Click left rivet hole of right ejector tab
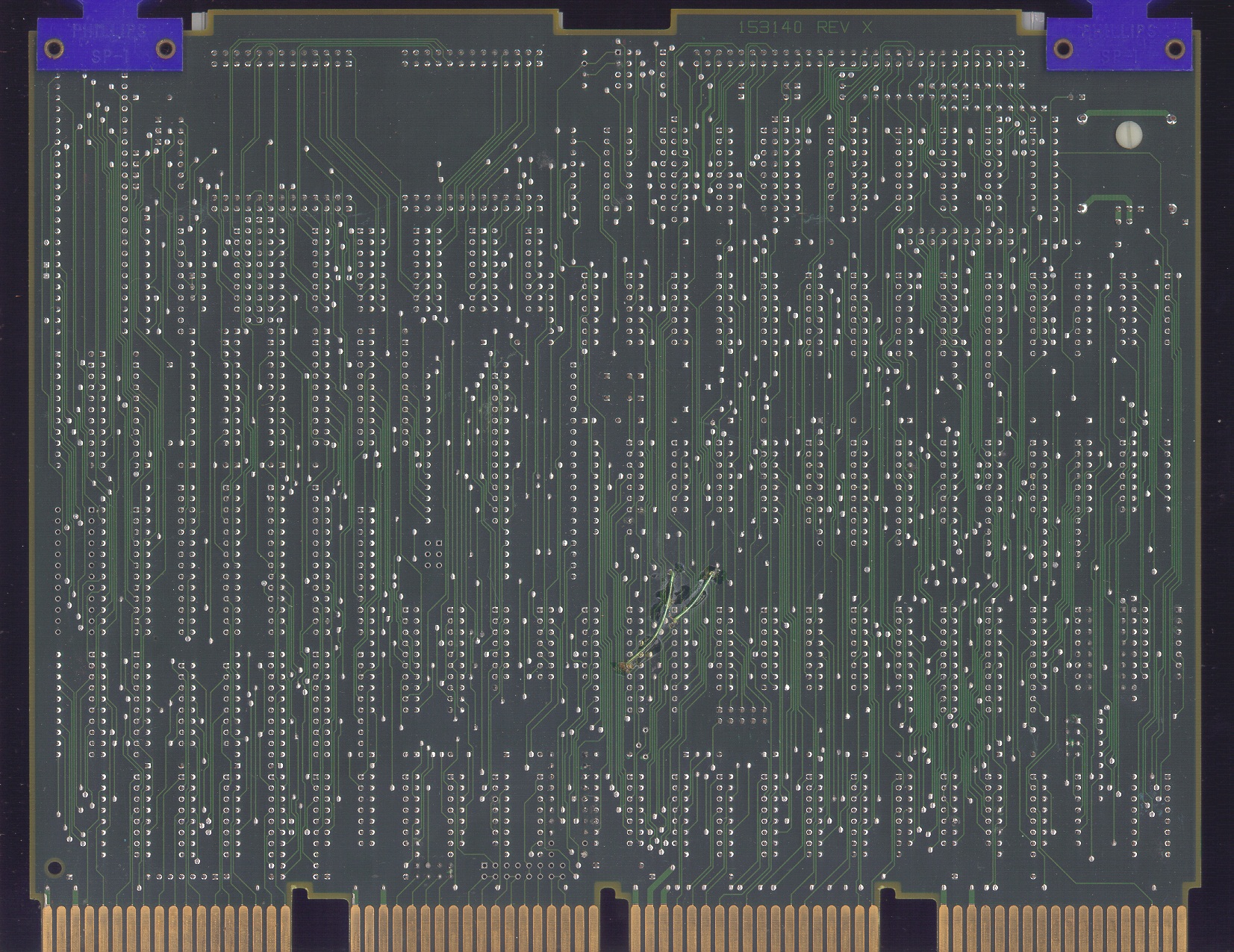1234x952 pixels. coord(1062,49)
